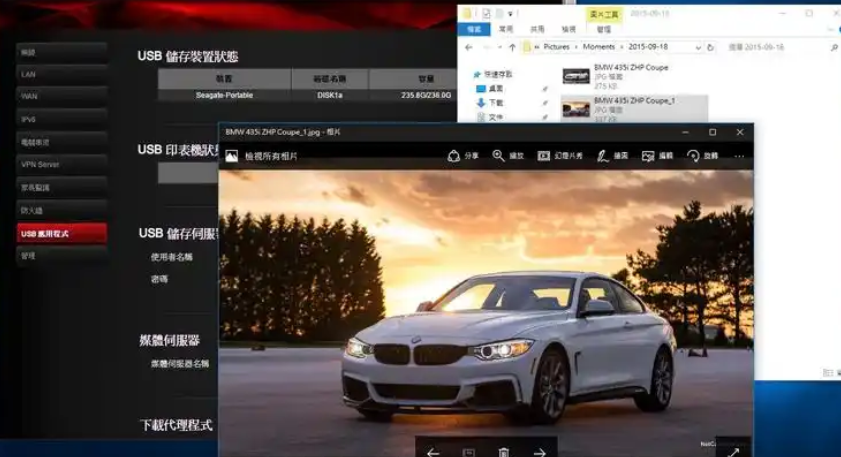This screenshot has height=457, width=841.
Task: Open the recent locations dropdown beside forward arrow
Action: pos(500,47)
